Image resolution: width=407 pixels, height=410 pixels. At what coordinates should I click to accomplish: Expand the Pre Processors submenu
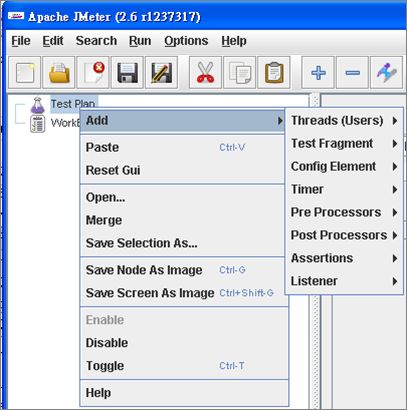coord(344,212)
